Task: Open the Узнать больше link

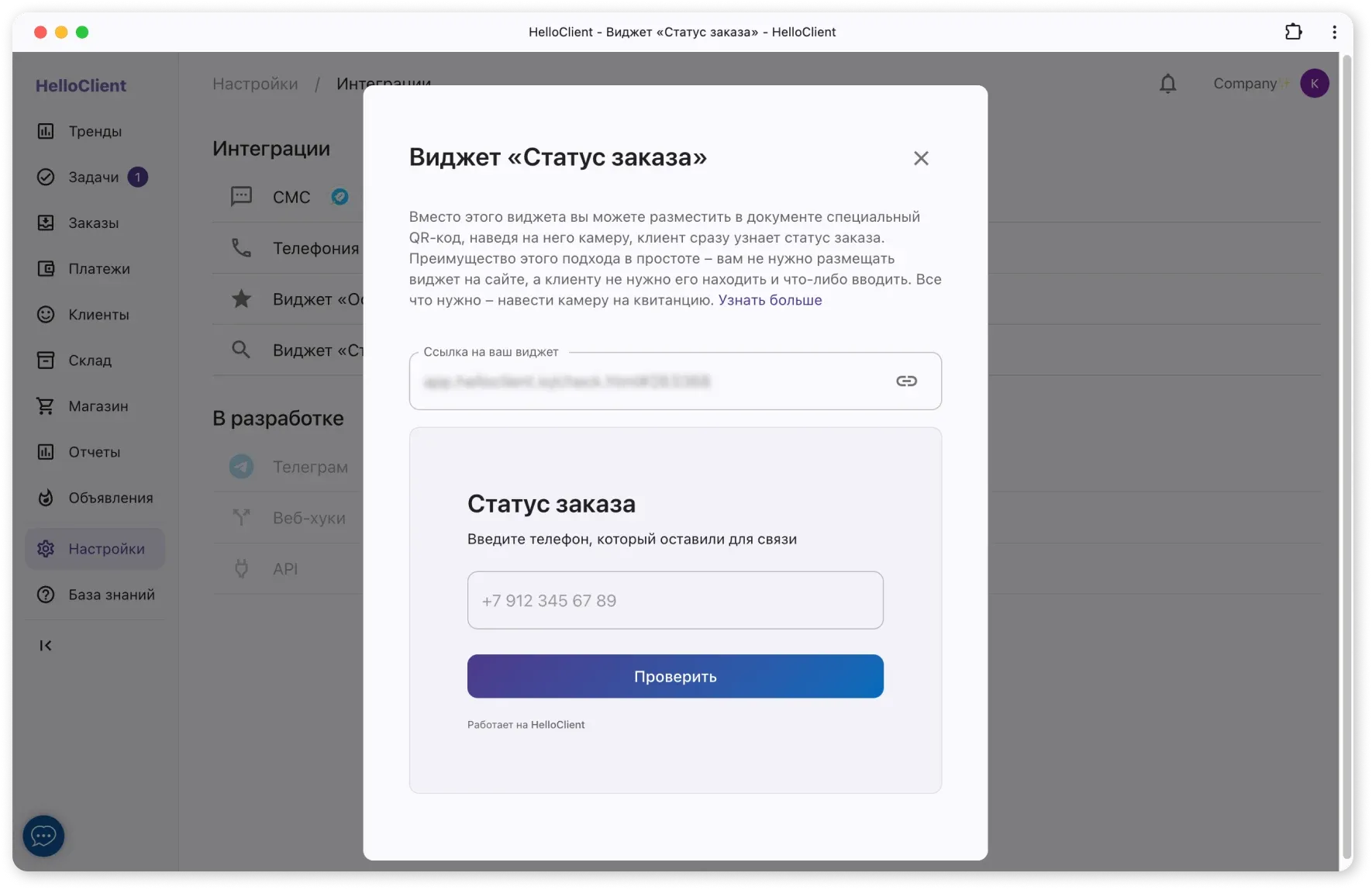Action: click(768, 300)
